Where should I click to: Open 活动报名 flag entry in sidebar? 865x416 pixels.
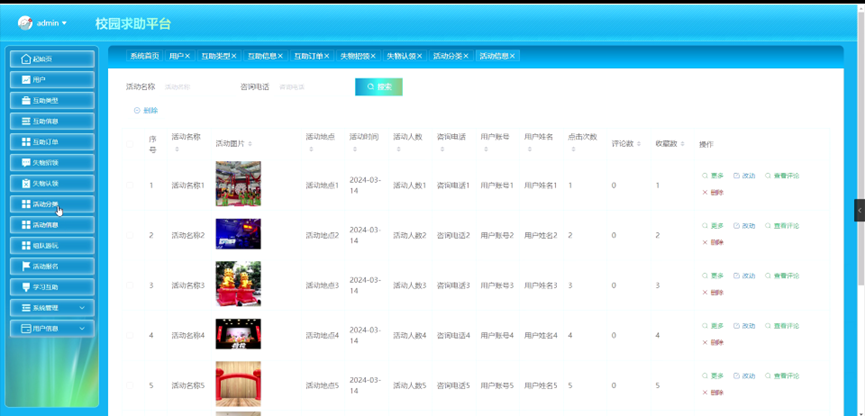click(52, 266)
